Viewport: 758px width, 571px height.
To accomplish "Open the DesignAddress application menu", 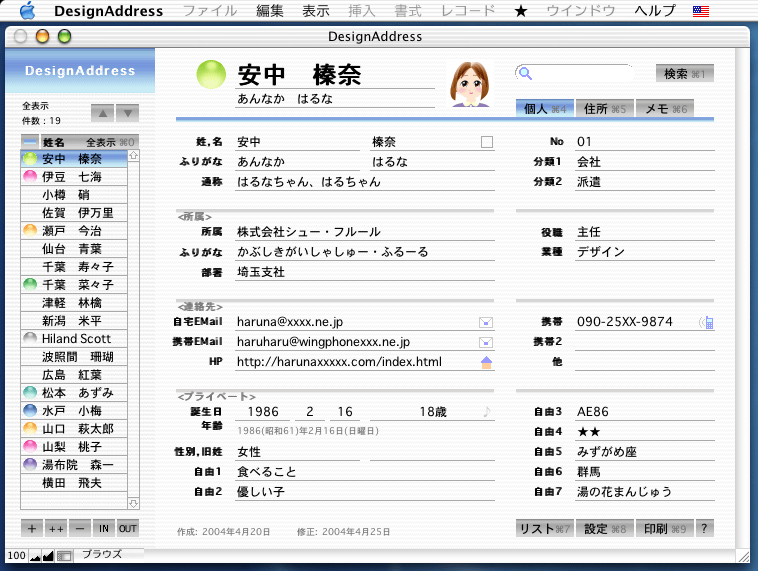I will (108, 11).
